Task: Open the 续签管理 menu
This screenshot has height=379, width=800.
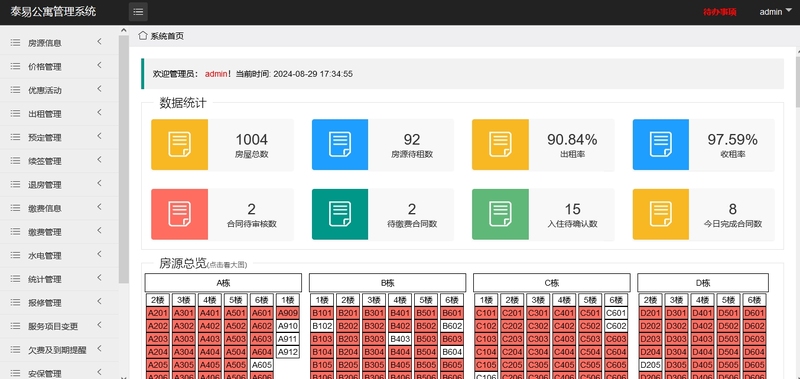Action: (59, 161)
